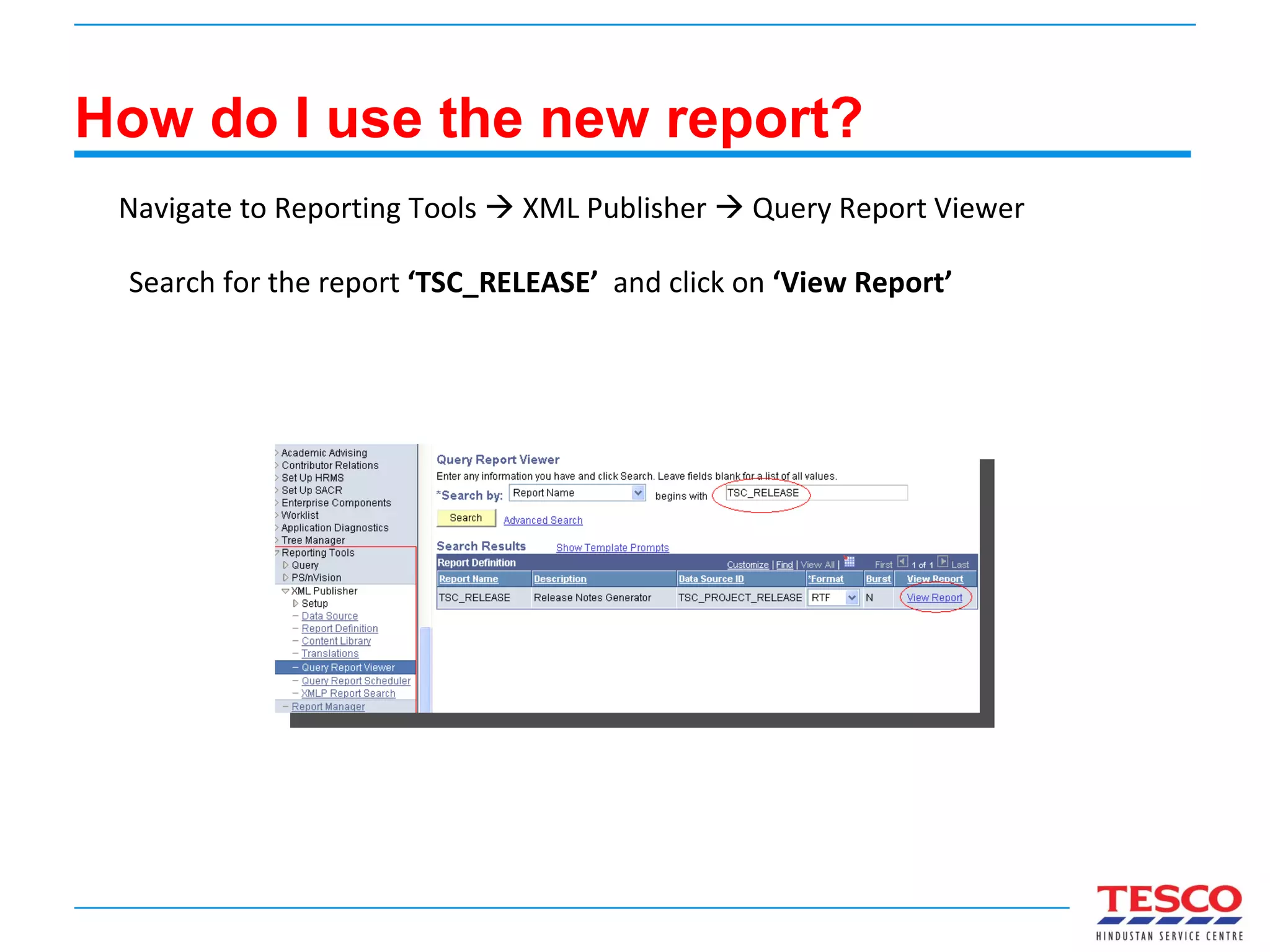Open the Set Up HRMS menu item
This screenshot has width=1270, height=952.
click(313, 478)
